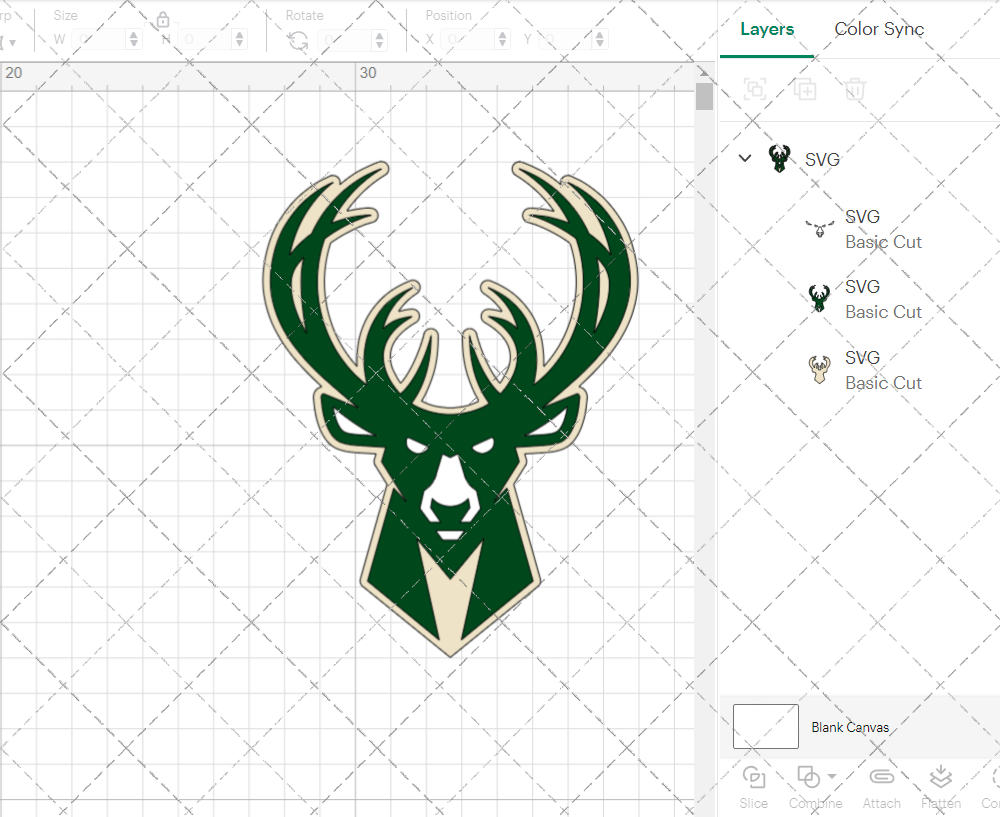Click the deer logo on the canvas
The height and width of the screenshot is (817, 1000).
pos(450,408)
